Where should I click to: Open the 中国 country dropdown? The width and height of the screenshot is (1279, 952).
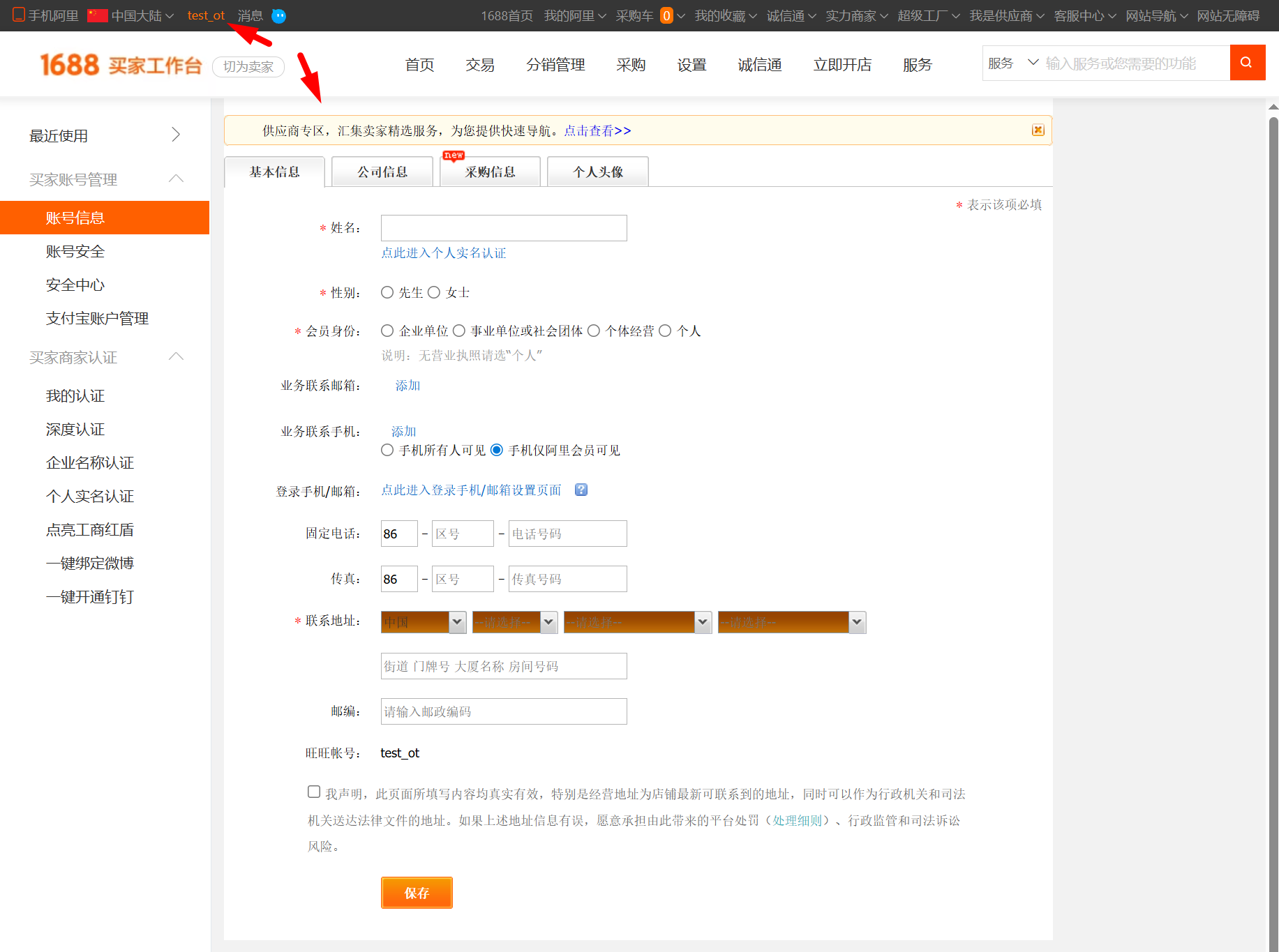point(423,622)
